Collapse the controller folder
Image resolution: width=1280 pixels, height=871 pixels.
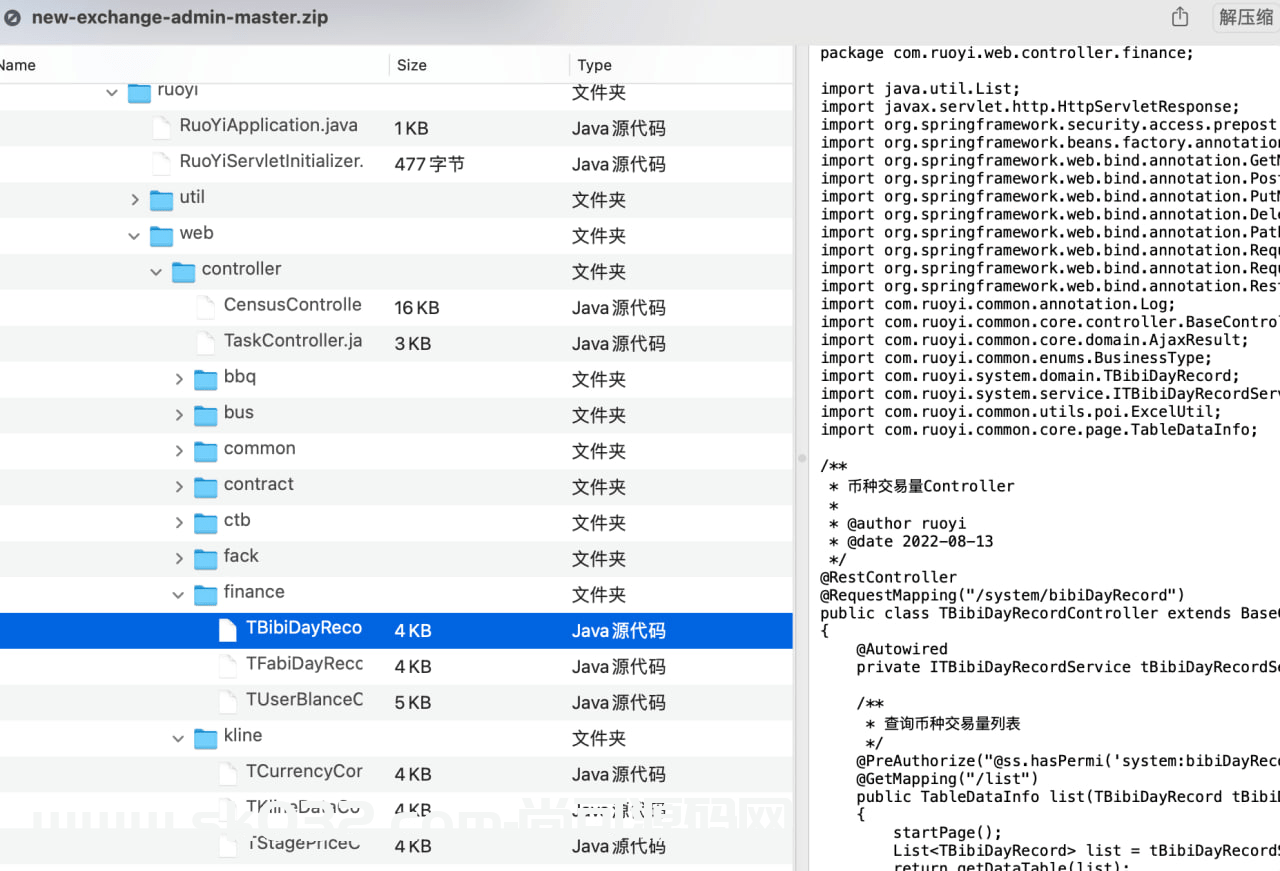tap(156, 272)
